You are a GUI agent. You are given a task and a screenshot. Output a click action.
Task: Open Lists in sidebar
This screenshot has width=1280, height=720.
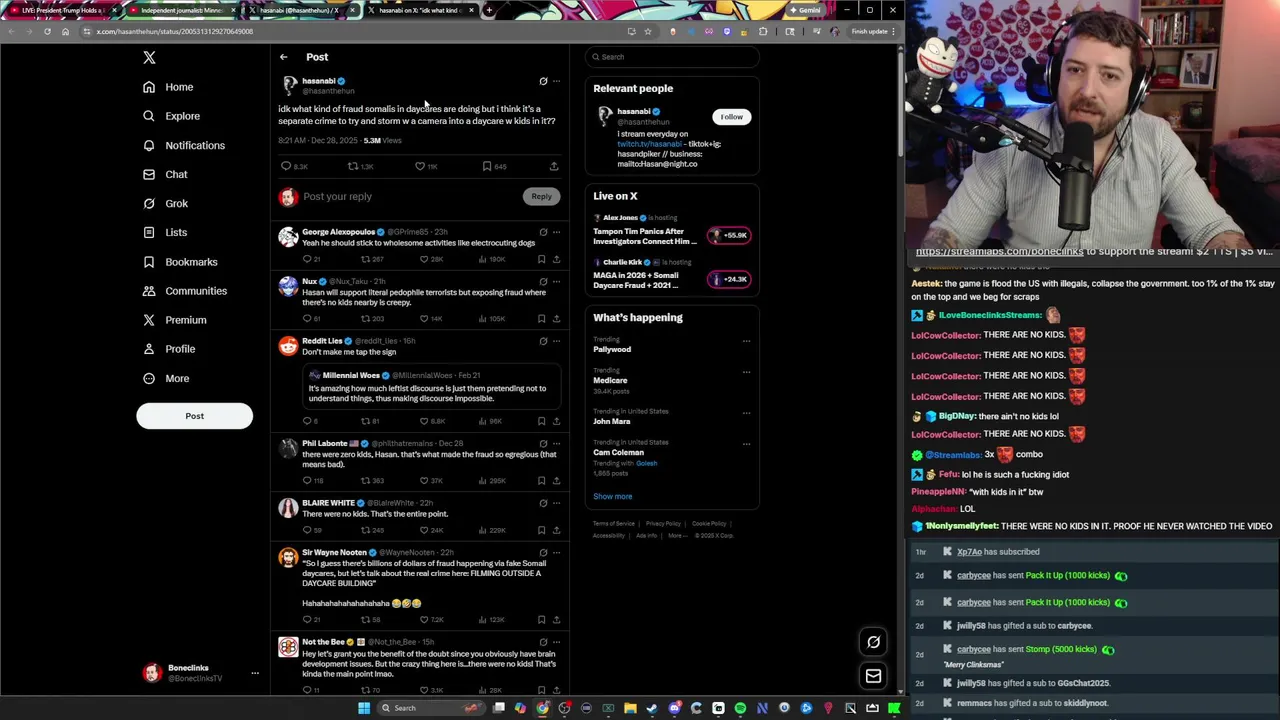pyautogui.click(x=165, y=232)
